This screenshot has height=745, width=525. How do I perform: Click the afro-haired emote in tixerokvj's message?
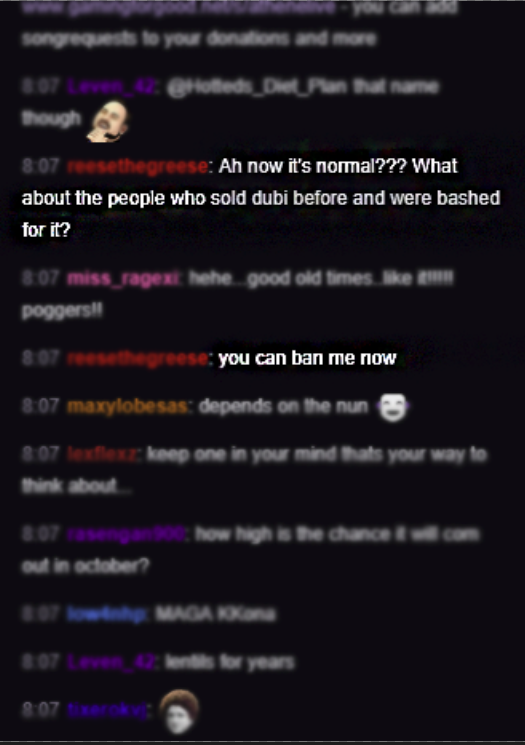tap(178, 711)
